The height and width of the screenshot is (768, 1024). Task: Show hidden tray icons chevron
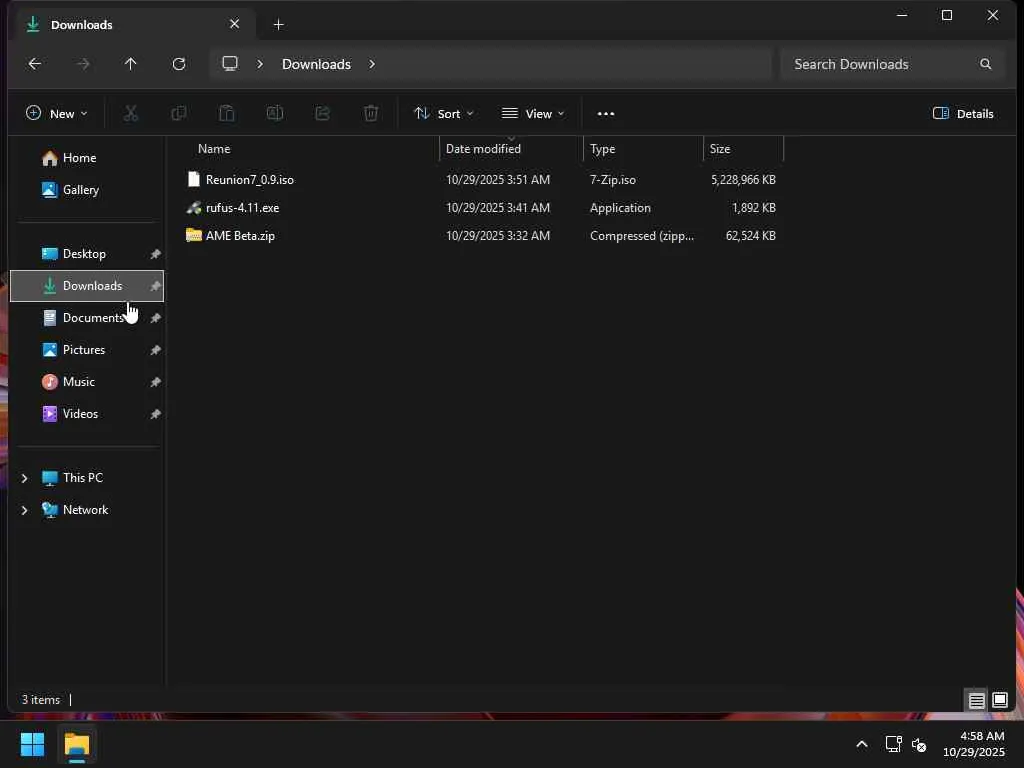[x=862, y=744]
